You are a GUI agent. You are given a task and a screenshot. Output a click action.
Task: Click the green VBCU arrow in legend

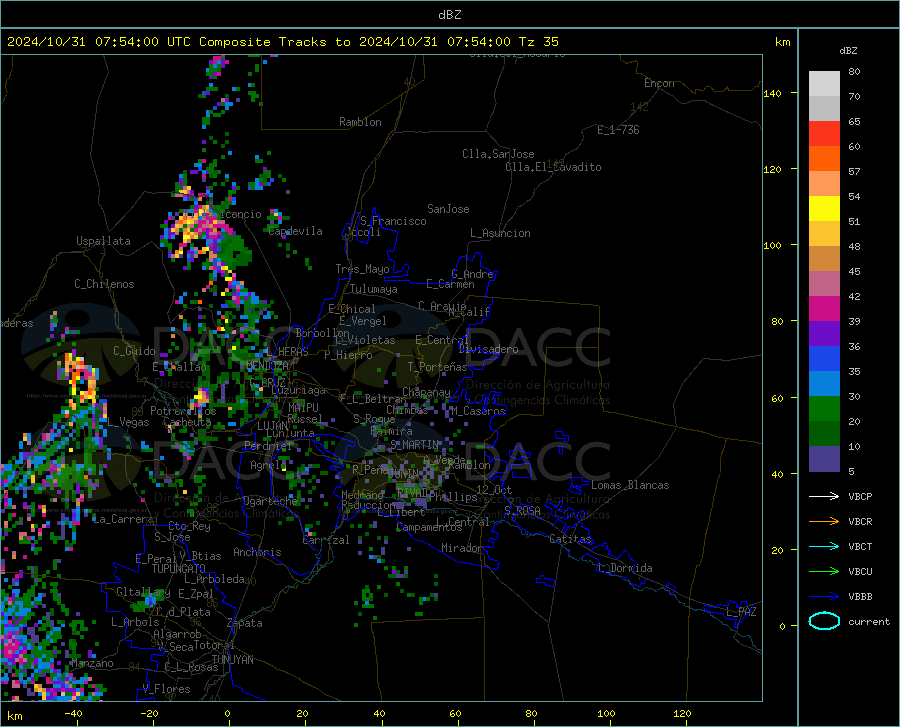tap(824, 572)
